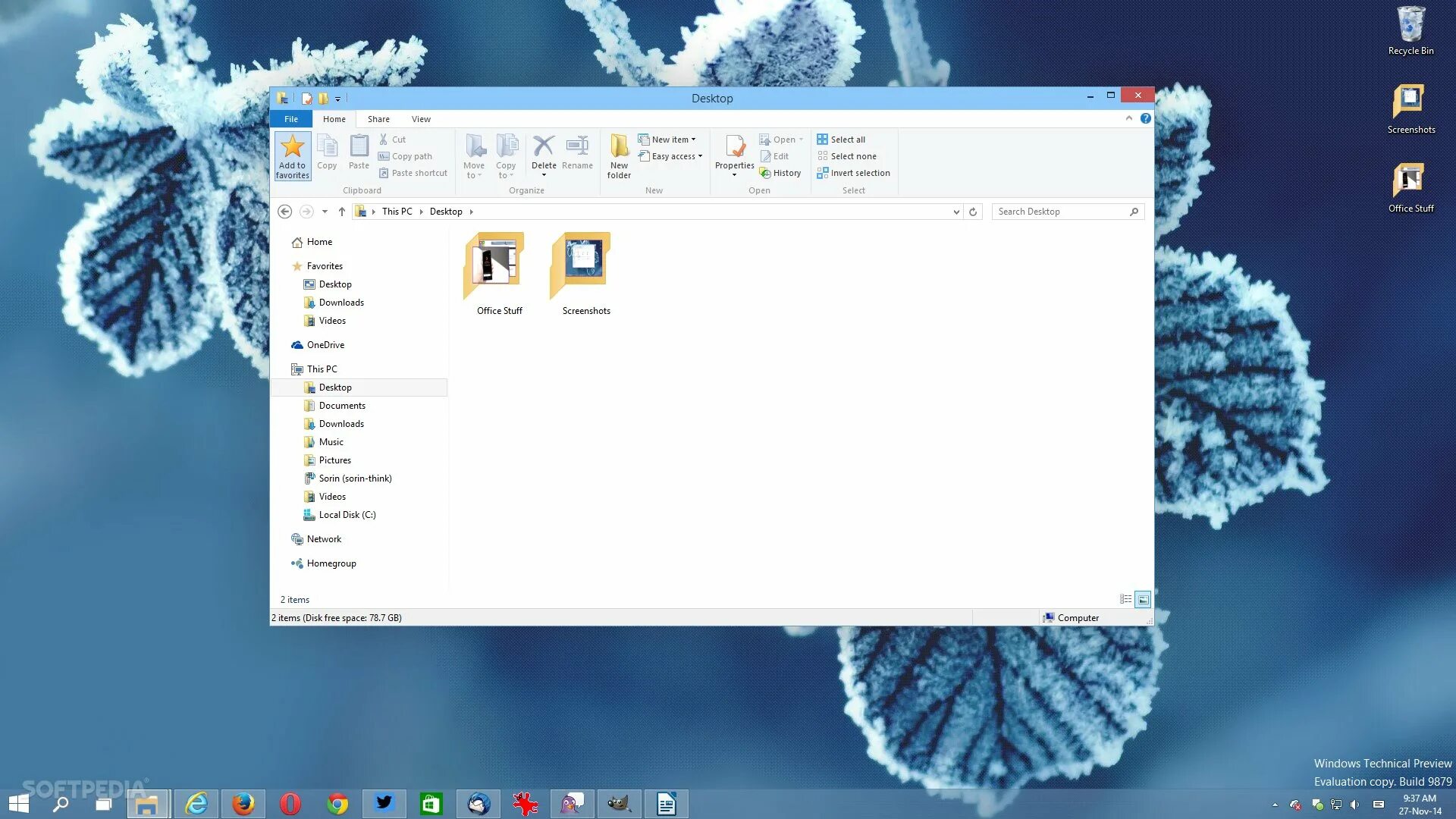The image size is (1456, 819).
Task: Click the Add to favorites icon
Action: [x=292, y=156]
